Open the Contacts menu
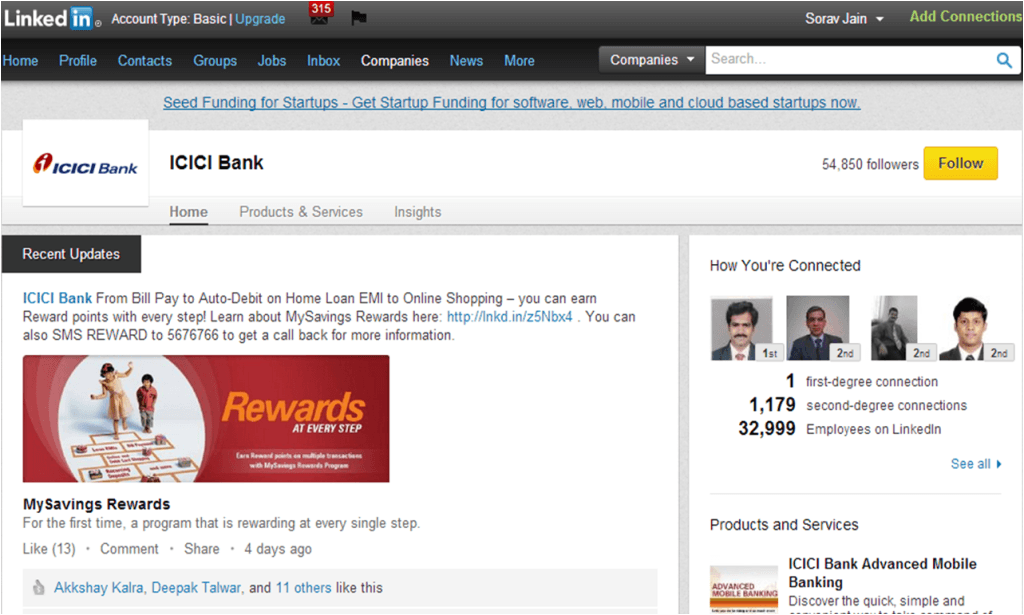Screen dimensions: 1024x615 [144, 61]
